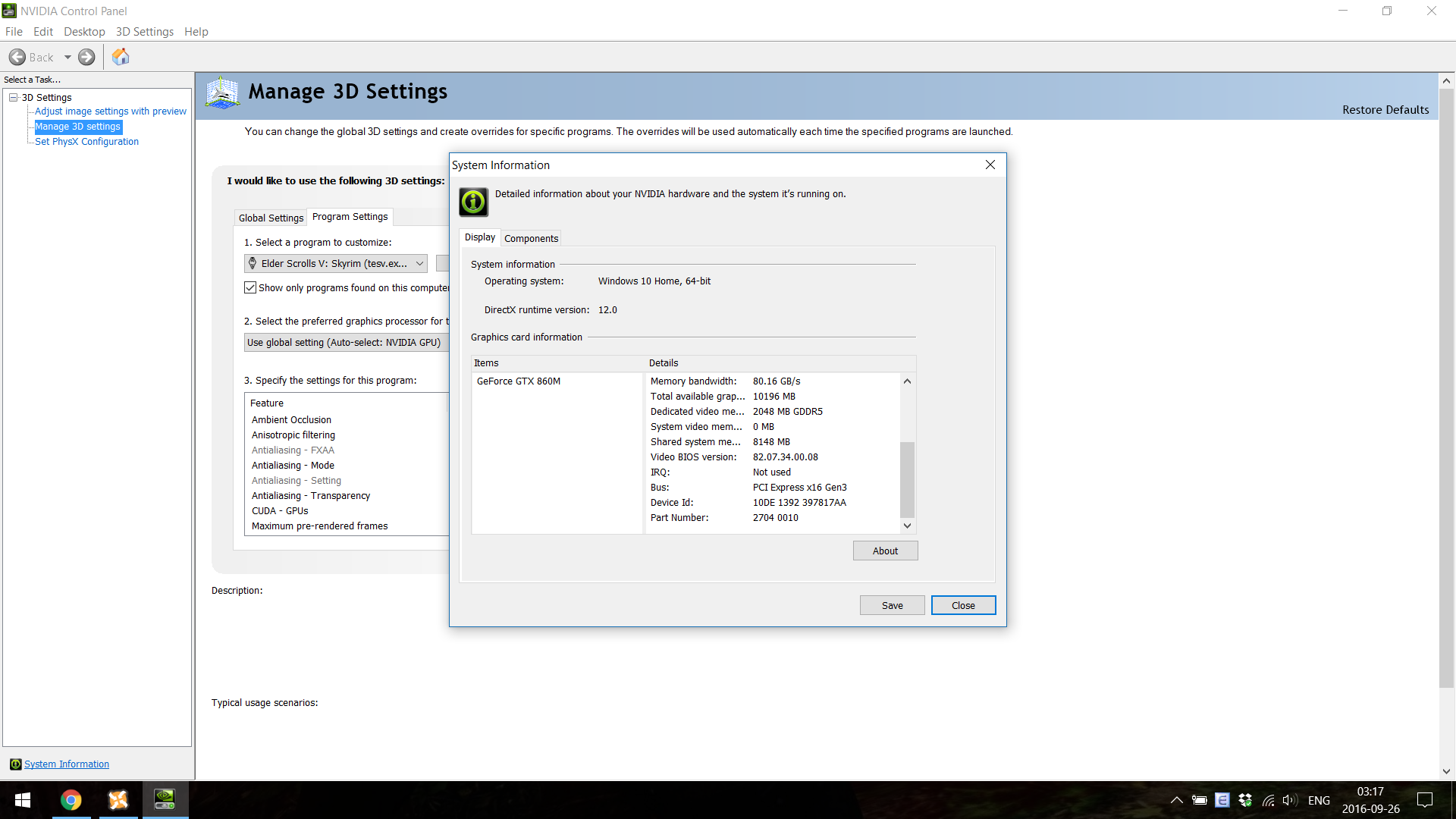
Task: Click the ENG language indicator
Action: (1319, 800)
